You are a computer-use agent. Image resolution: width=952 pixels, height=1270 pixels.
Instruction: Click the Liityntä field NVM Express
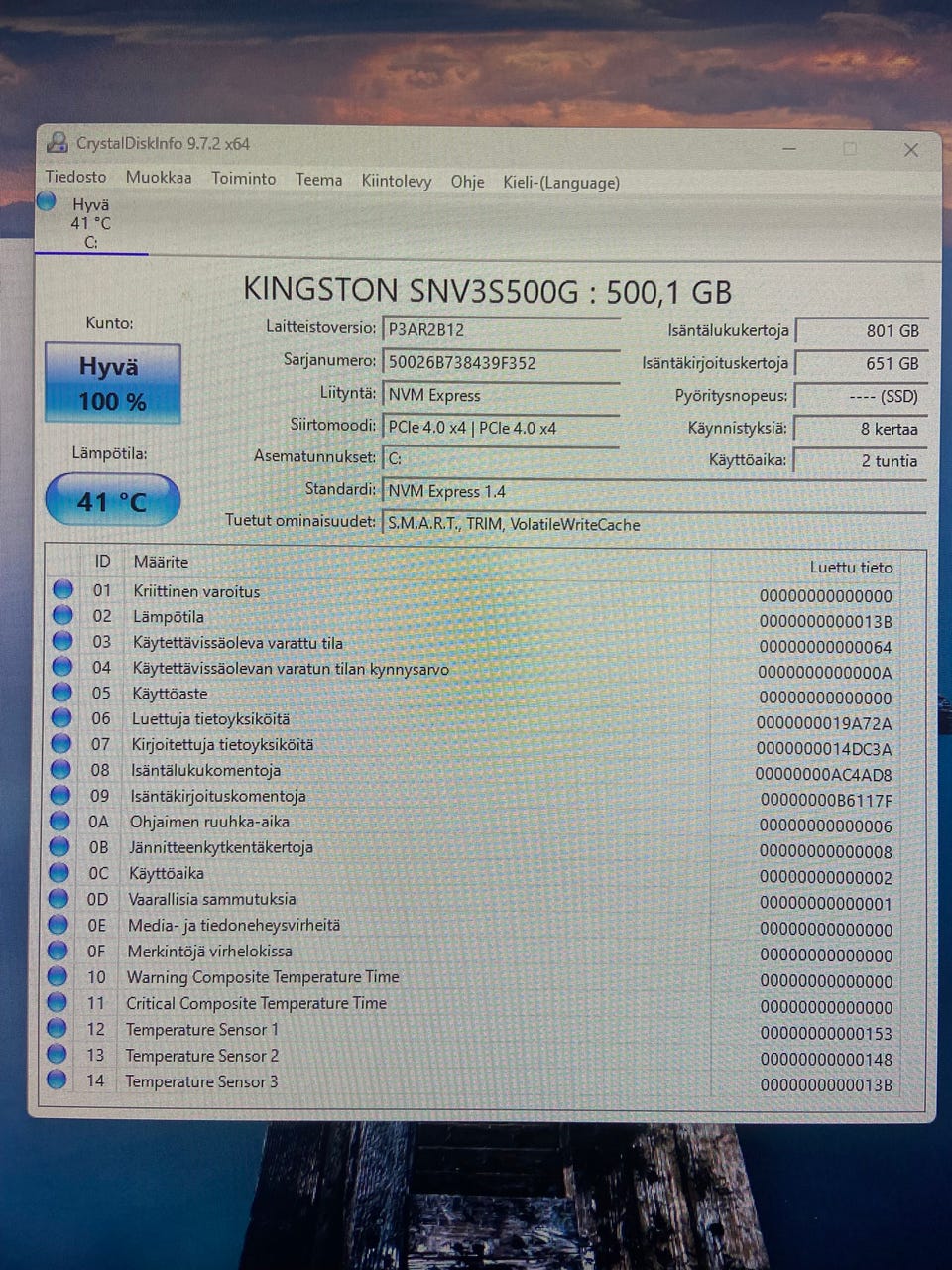(501, 395)
